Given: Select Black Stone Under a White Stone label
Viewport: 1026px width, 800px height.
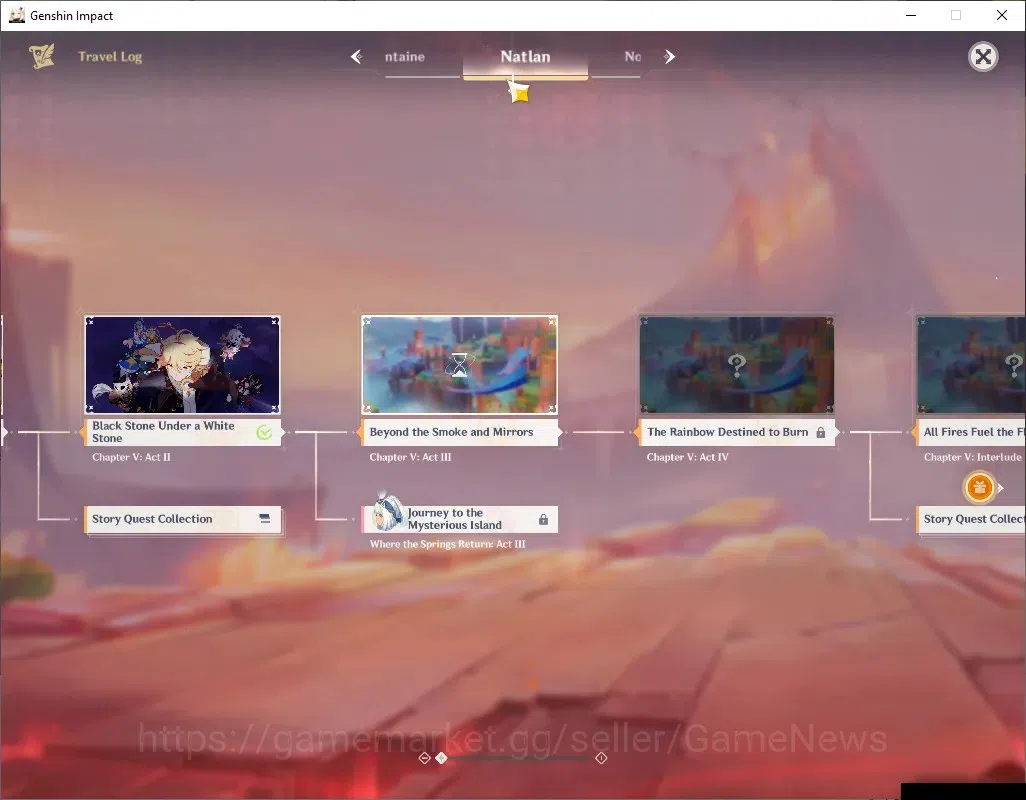Looking at the screenshot, I should [x=183, y=432].
